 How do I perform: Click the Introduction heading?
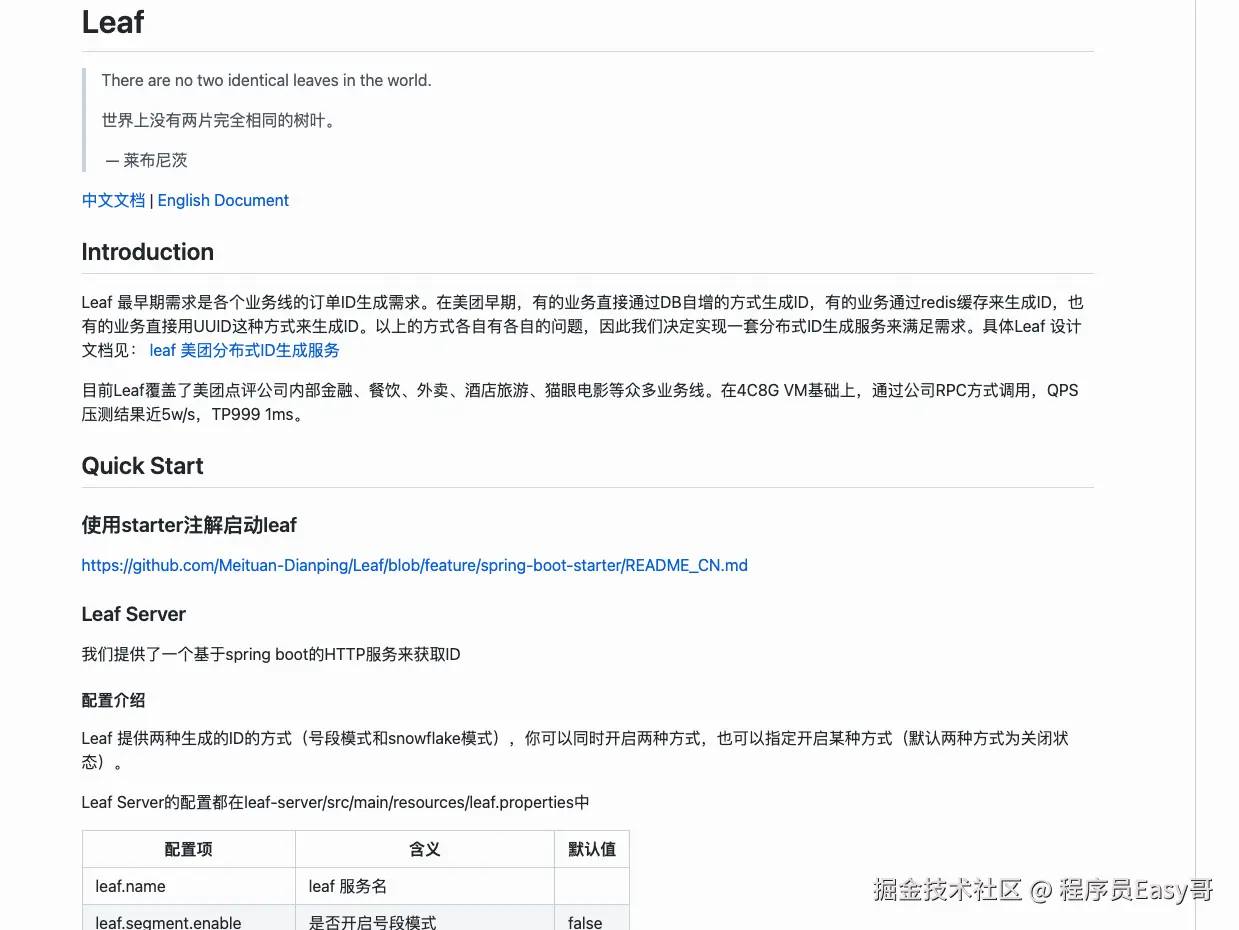coord(148,252)
